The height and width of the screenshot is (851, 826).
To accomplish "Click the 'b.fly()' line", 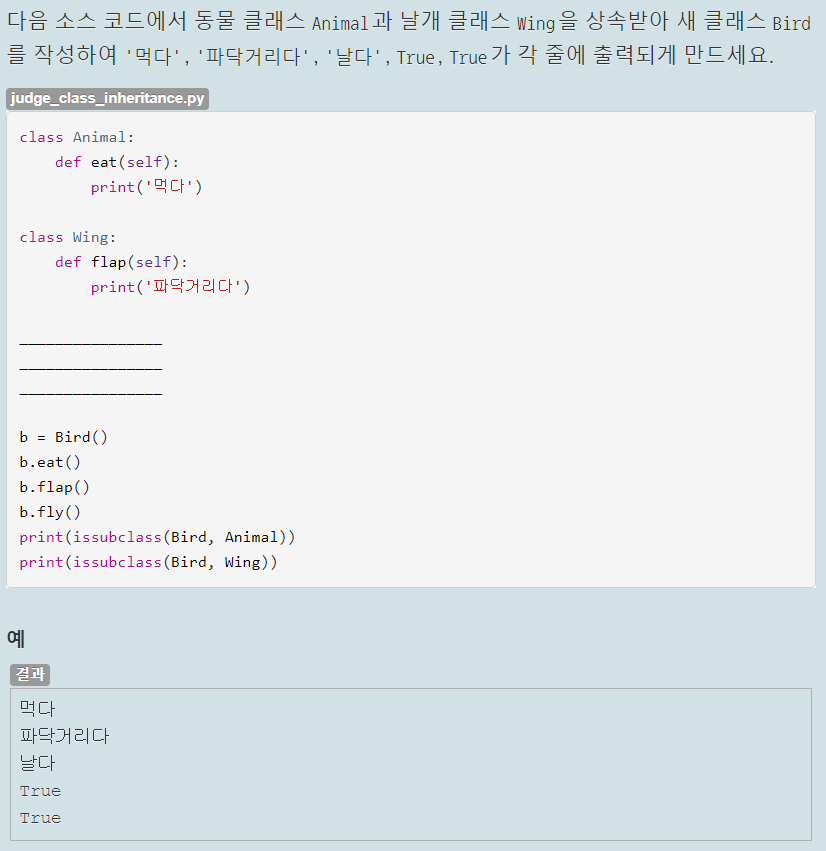I will tap(50, 512).
